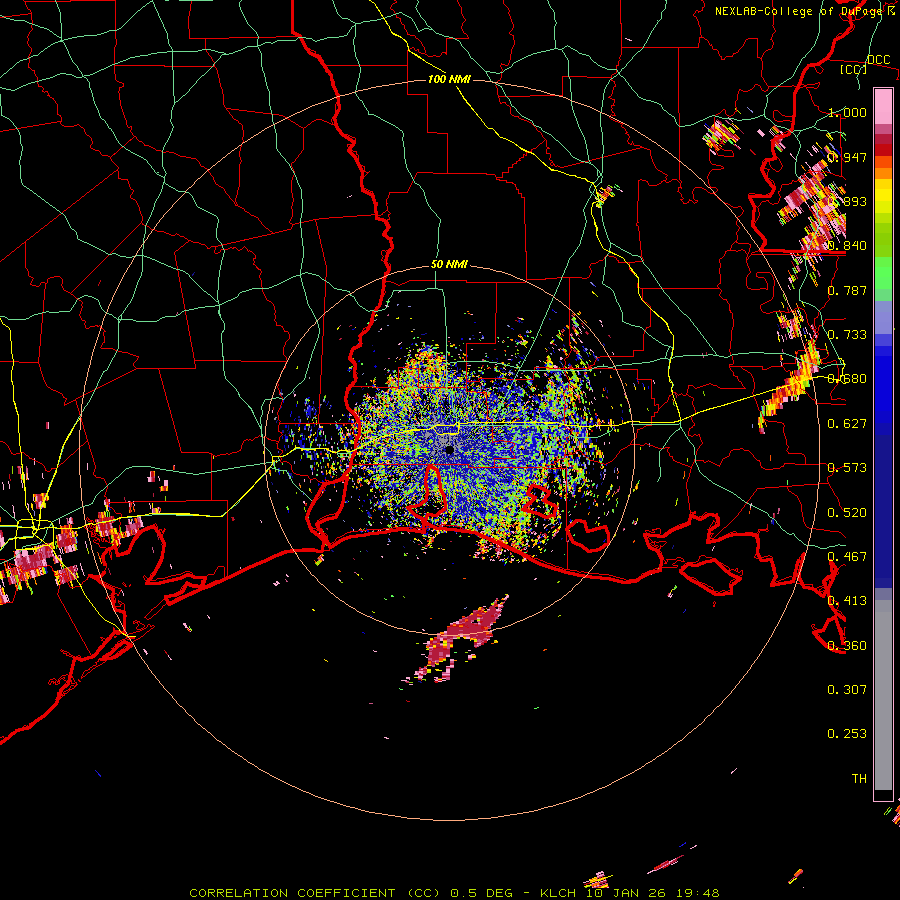The width and height of the screenshot is (900, 900).
Task: Click the 0.787 legend value
Action: pyautogui.click(x=847, y=290)
